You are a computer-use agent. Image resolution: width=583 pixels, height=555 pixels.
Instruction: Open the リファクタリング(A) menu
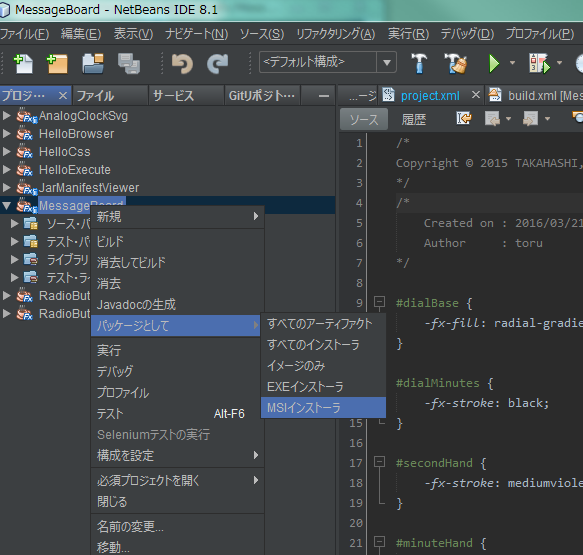(x=336, y=34)
